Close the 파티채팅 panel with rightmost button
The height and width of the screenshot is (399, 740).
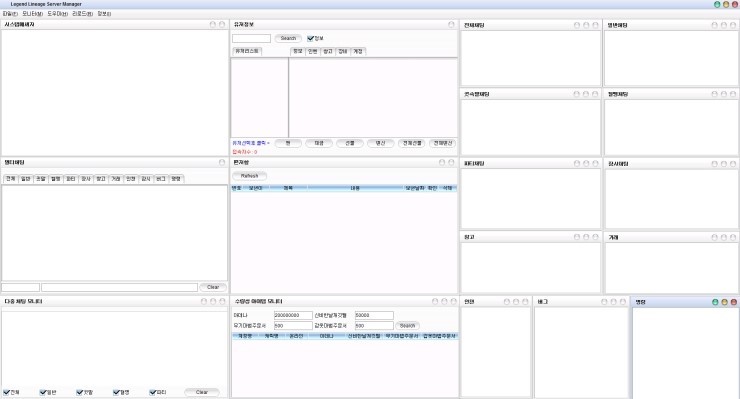(x=595, y=163)
